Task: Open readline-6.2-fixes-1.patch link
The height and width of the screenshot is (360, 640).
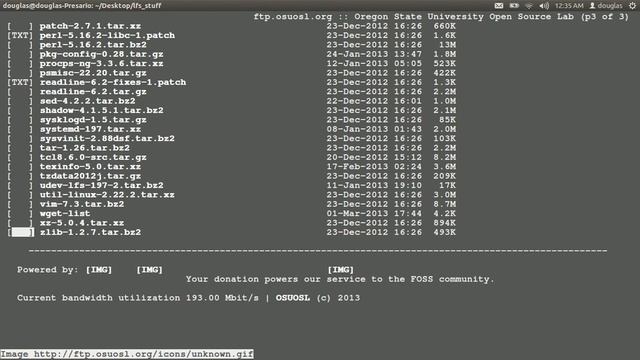Action: pos(113,82)
